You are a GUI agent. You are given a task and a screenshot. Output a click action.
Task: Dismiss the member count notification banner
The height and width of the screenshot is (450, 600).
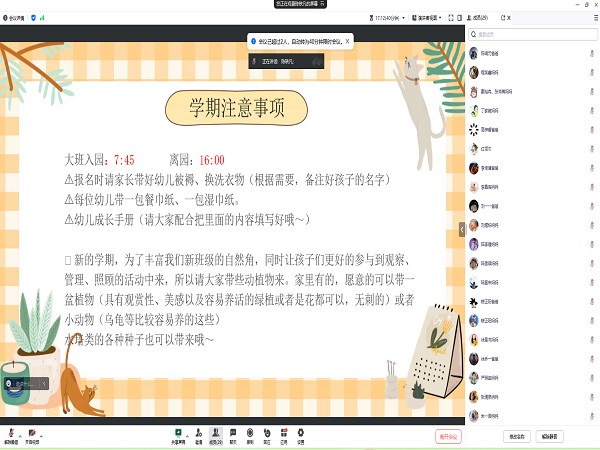(347, 41)
